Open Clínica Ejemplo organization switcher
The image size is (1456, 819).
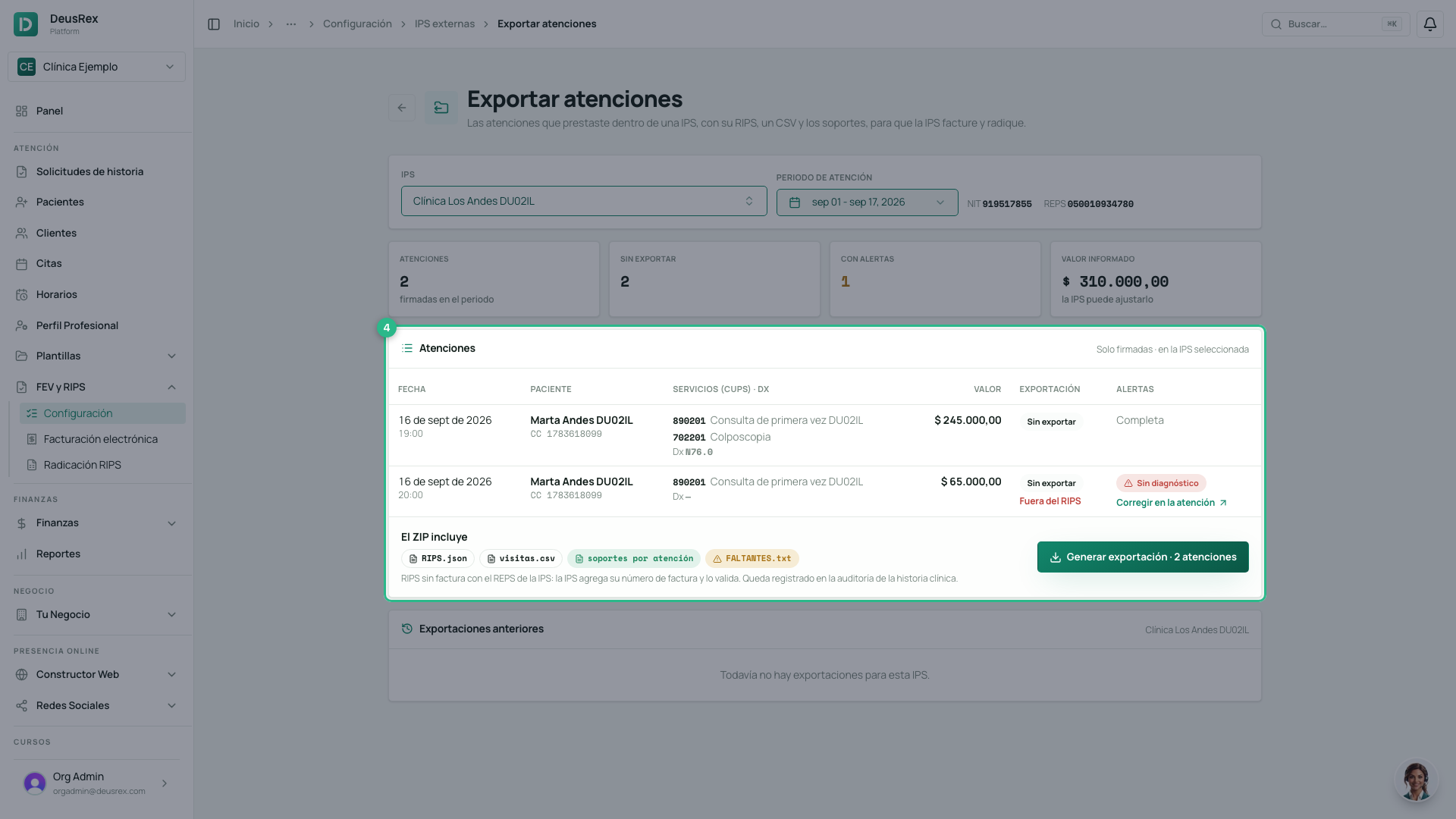[96, 67]
